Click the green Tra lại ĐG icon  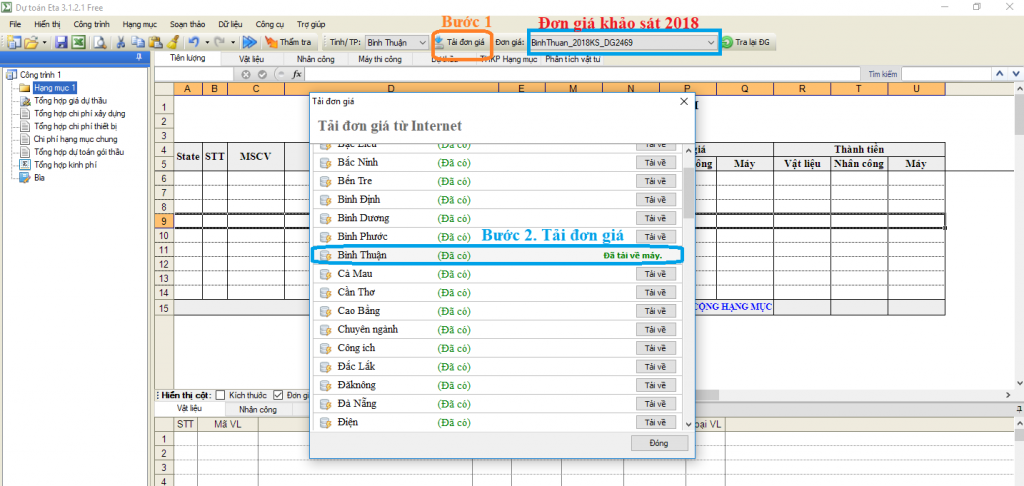727,43
